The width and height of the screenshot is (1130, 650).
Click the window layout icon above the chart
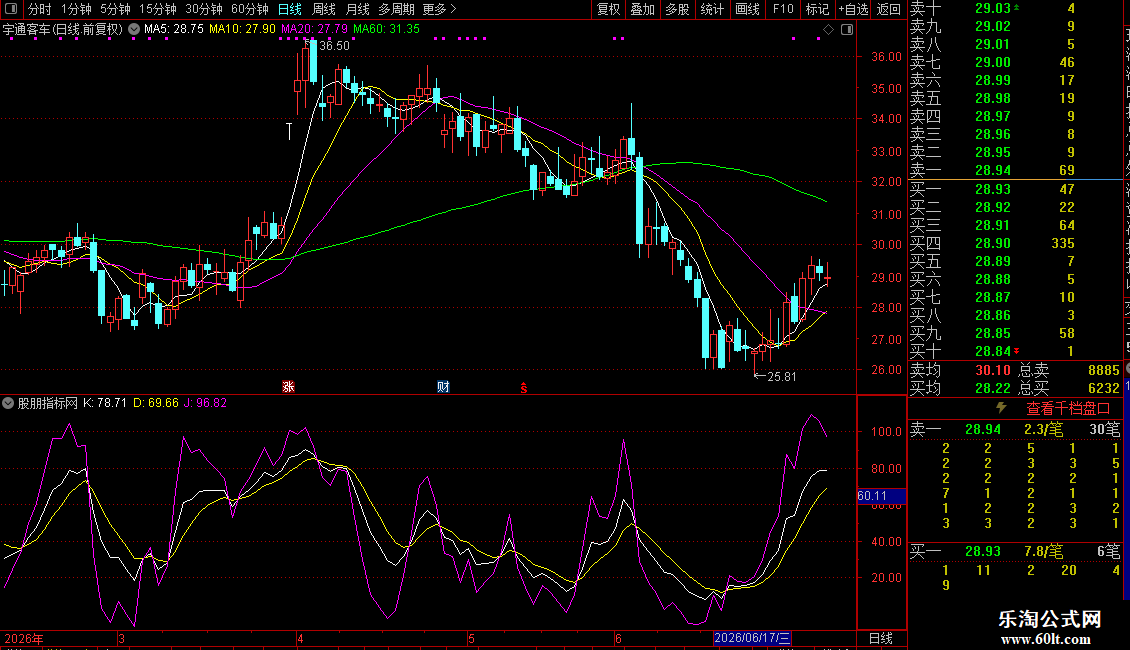pyautogui.click(x=848, y=30)
